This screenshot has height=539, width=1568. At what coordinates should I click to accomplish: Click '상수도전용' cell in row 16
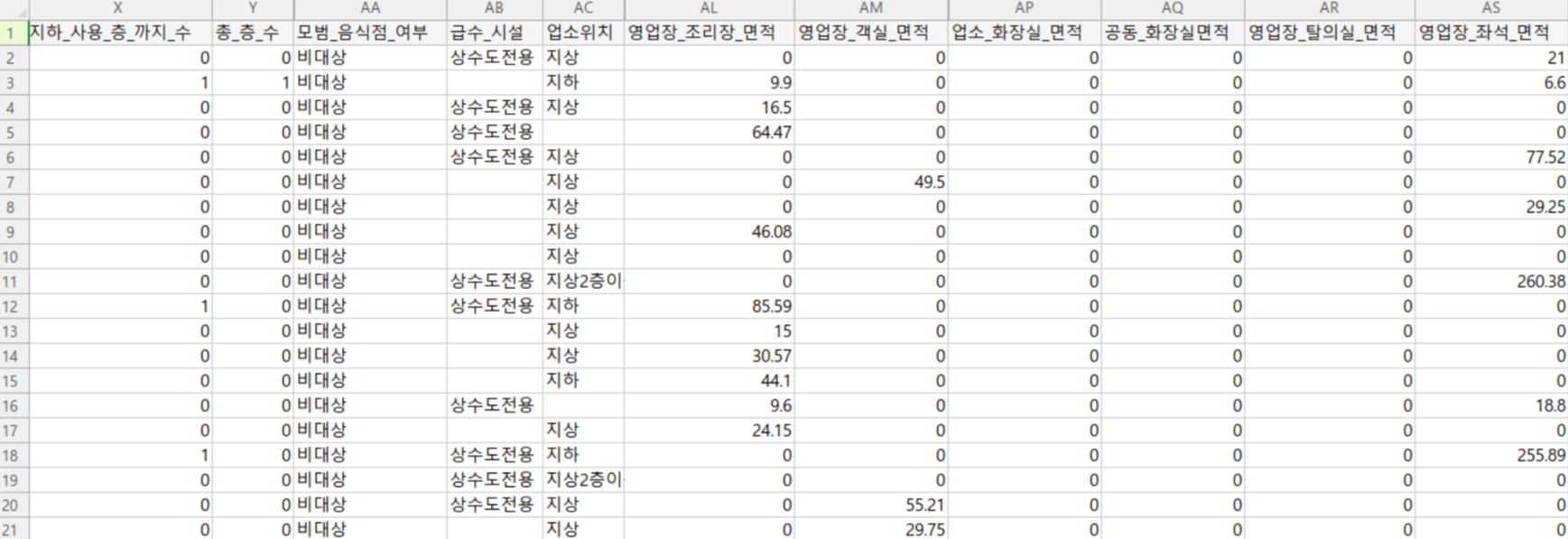click(495, 405)
